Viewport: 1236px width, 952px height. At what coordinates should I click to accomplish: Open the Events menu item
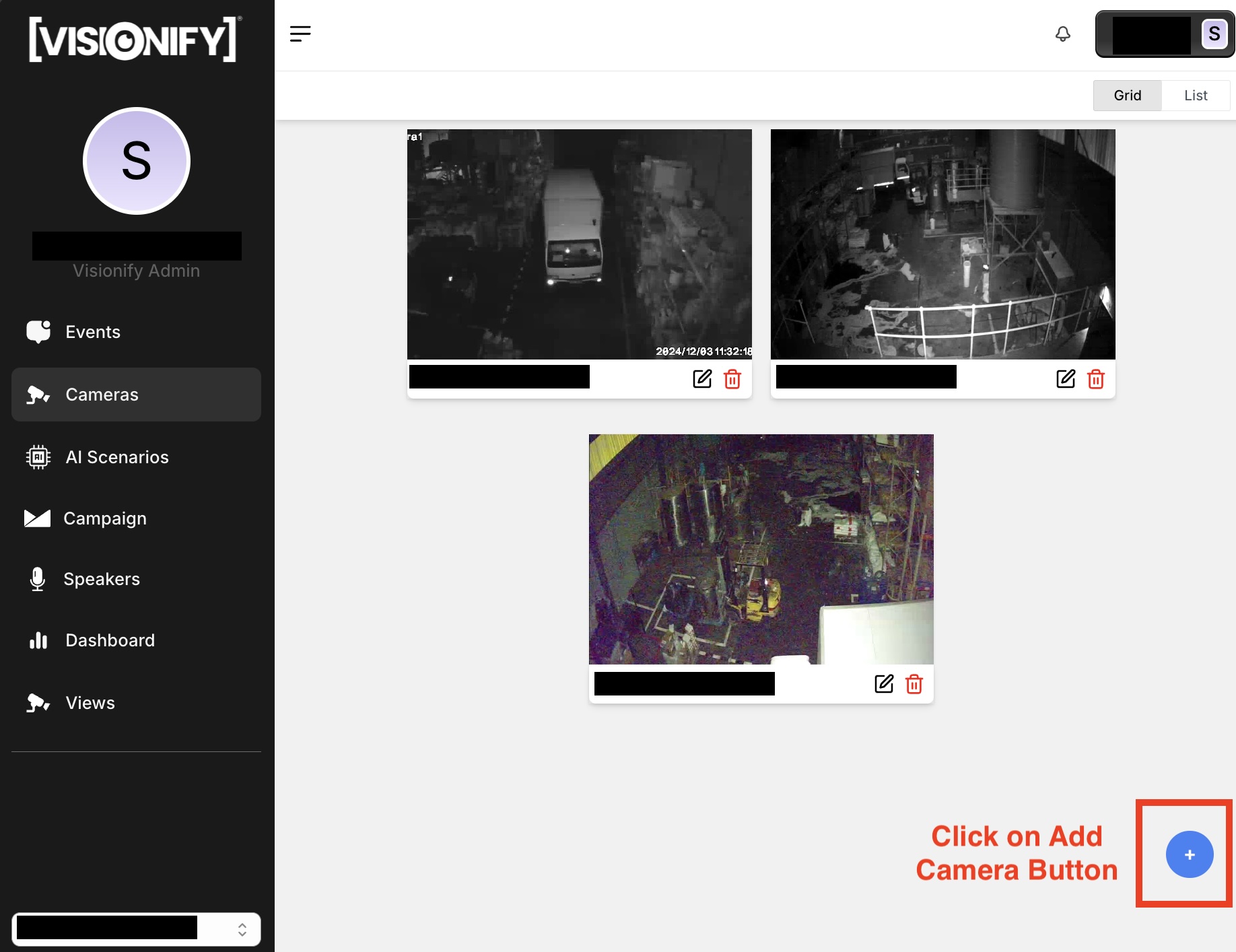(x=136, y=332)
